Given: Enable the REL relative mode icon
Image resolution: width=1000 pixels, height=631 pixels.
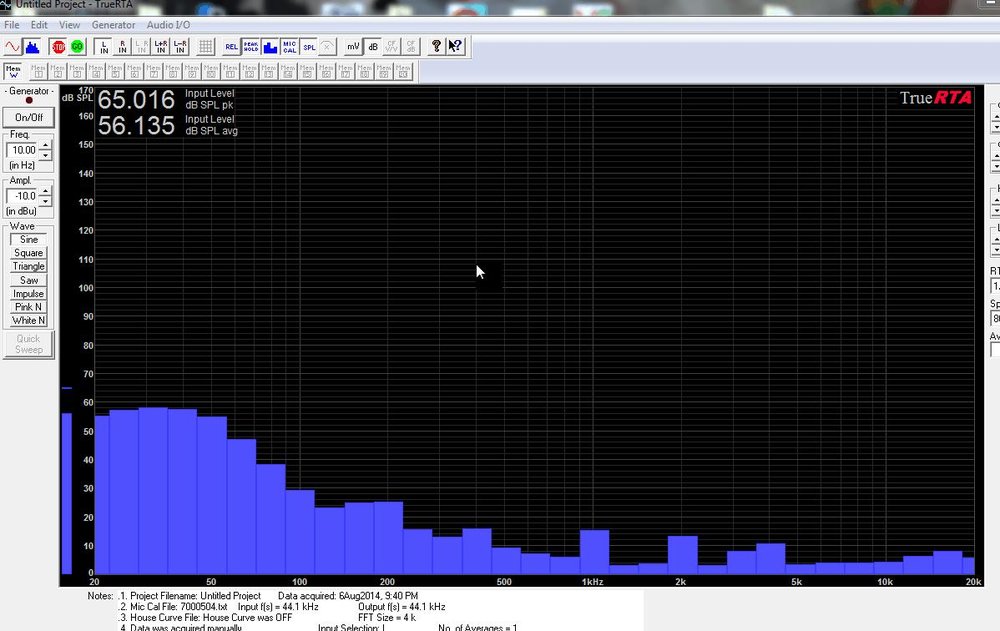Looking at the screenshot, I should click(x=232, y=47).
